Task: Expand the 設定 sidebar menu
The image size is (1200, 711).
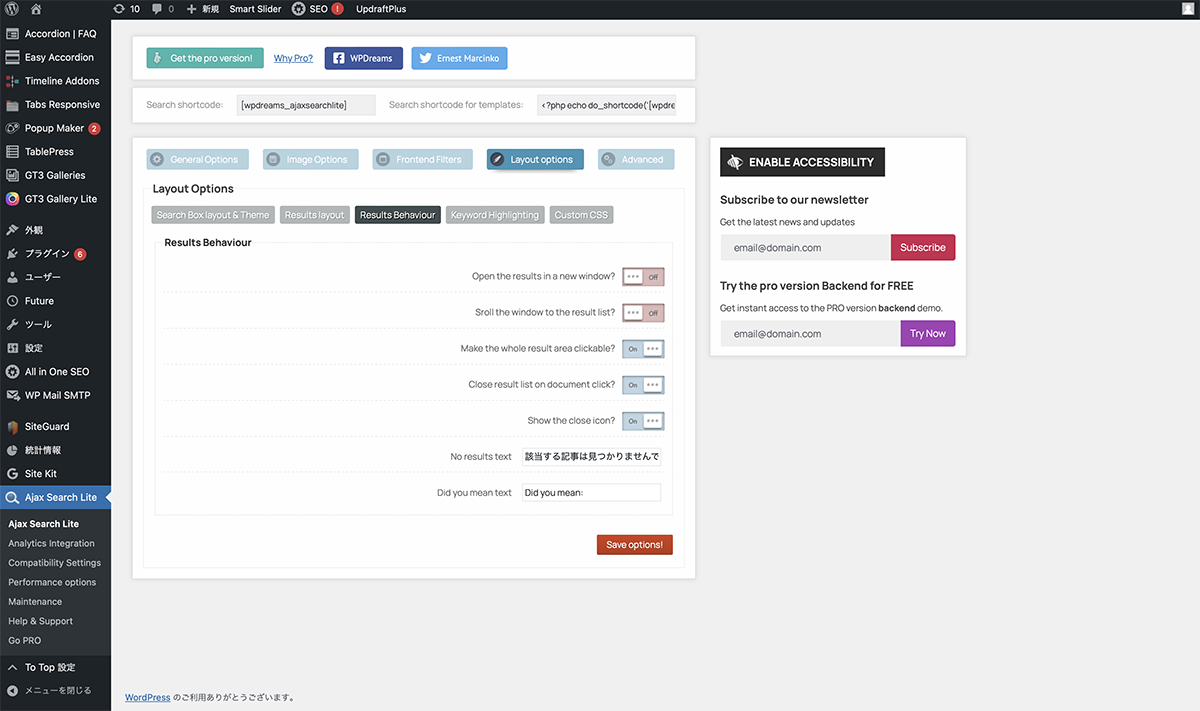Action: 34,348
